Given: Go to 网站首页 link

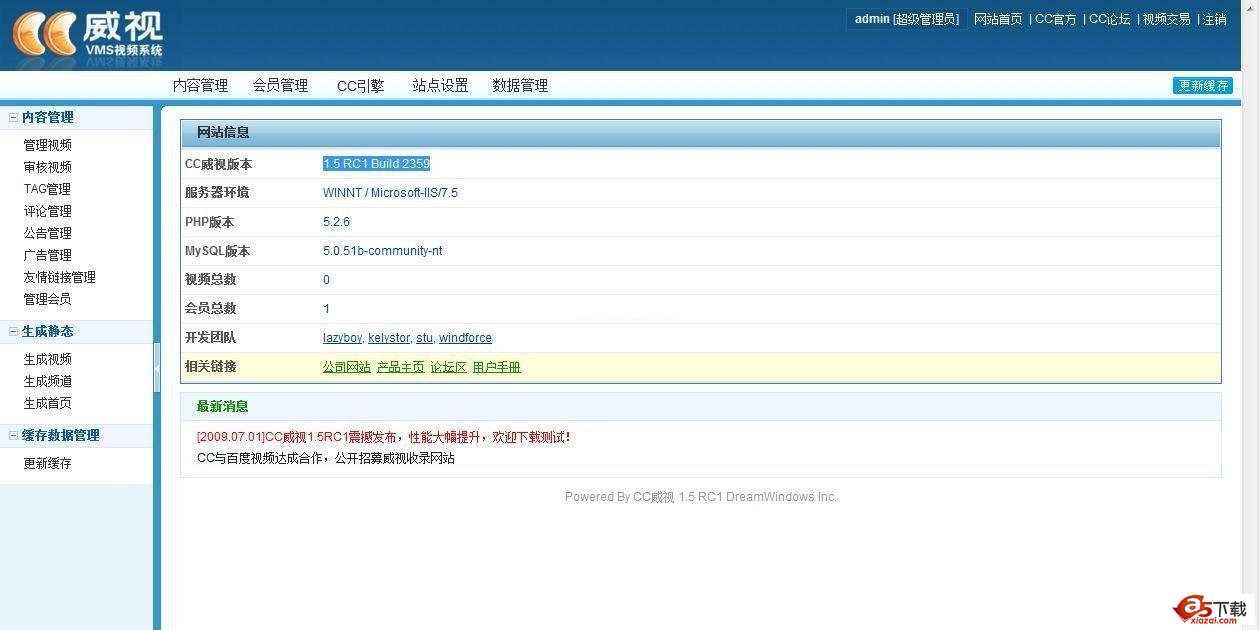Looking at the screenshot, I should click(x=998, y=19).
